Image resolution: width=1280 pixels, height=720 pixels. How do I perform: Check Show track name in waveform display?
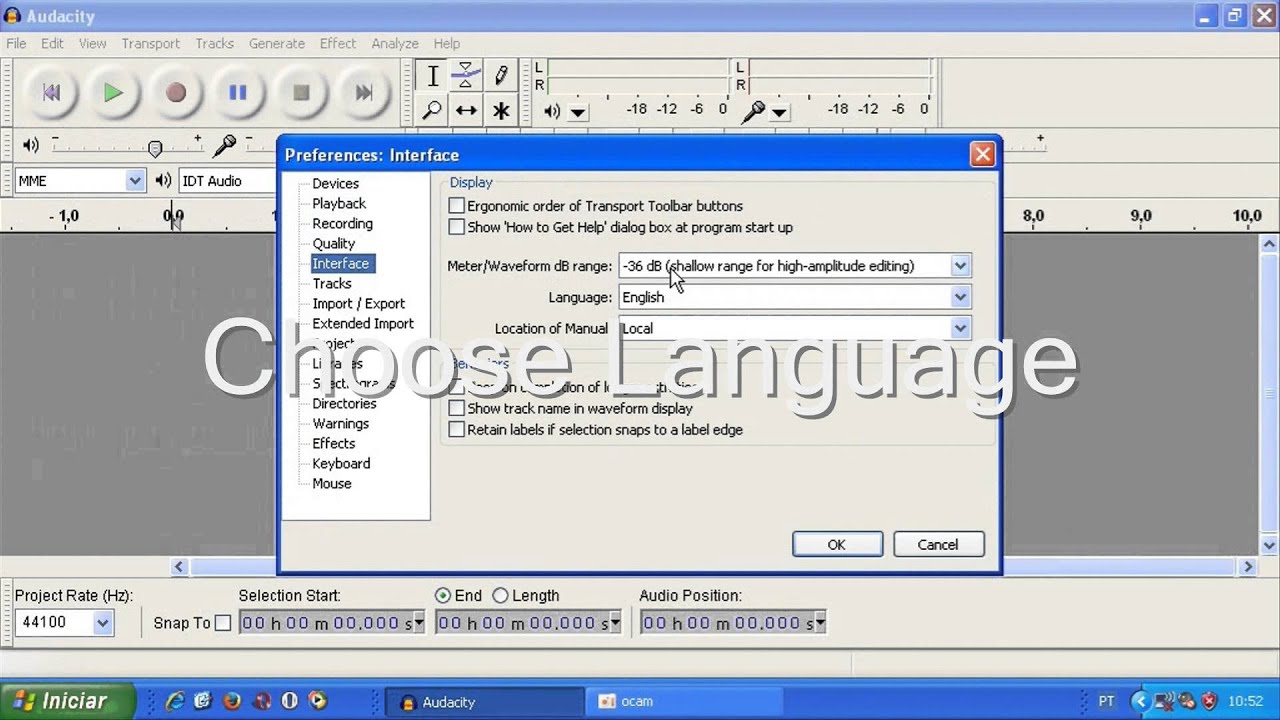(x=457, y=408)
